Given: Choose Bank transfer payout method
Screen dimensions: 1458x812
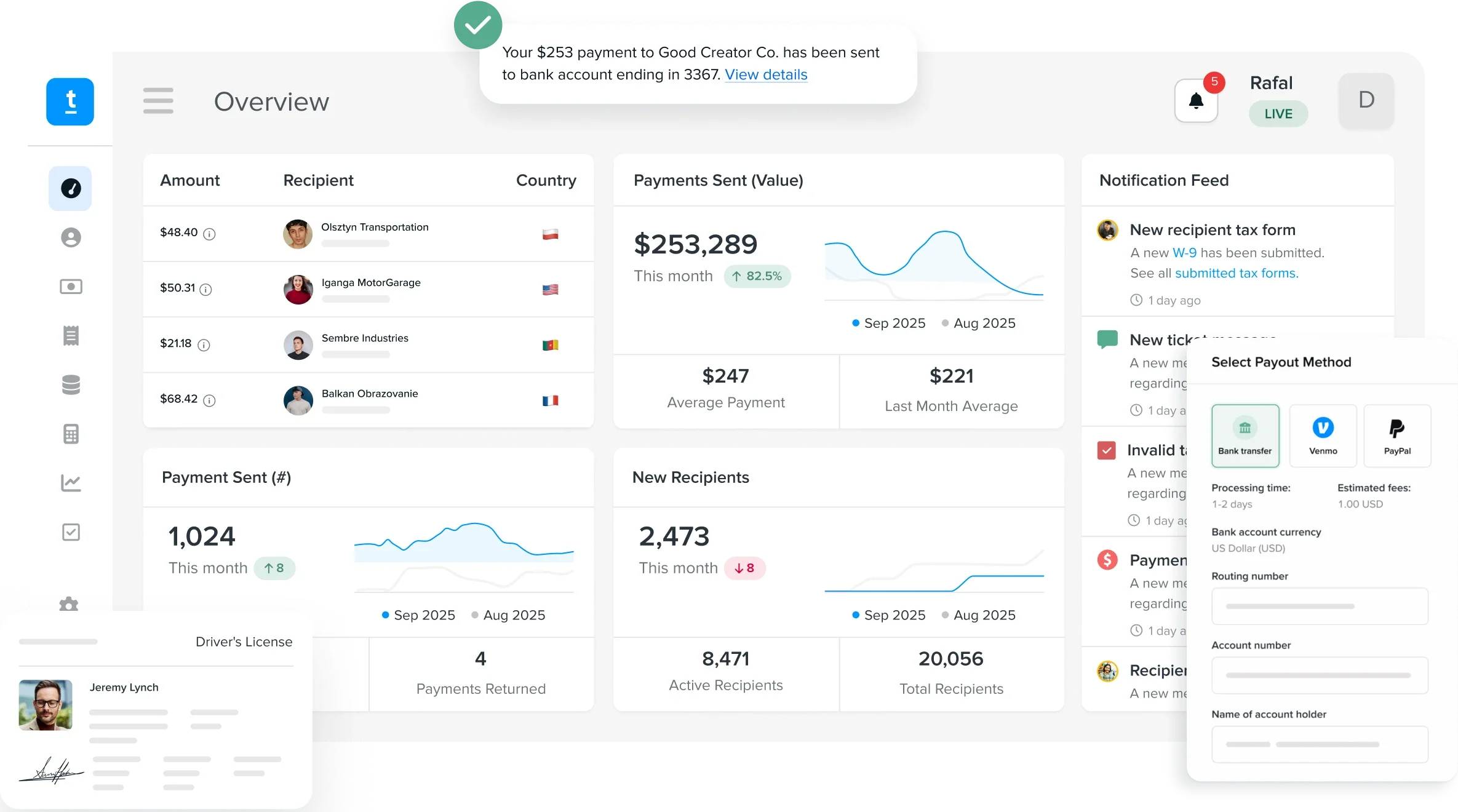Looking at the screenshot, I should 1245,436.
